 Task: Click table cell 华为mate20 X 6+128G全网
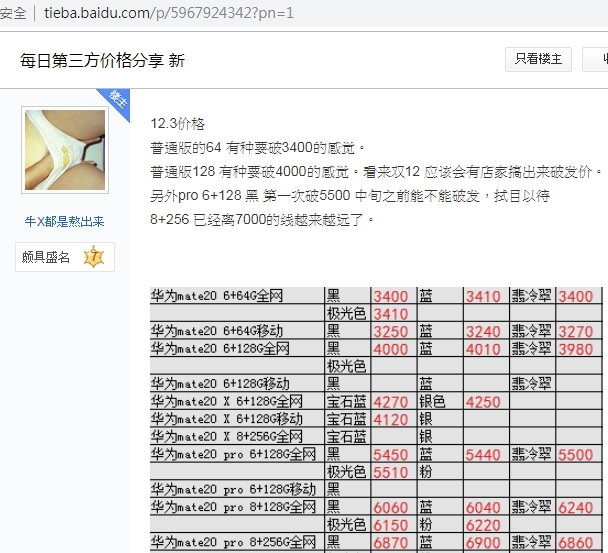(x=237, y=401)
